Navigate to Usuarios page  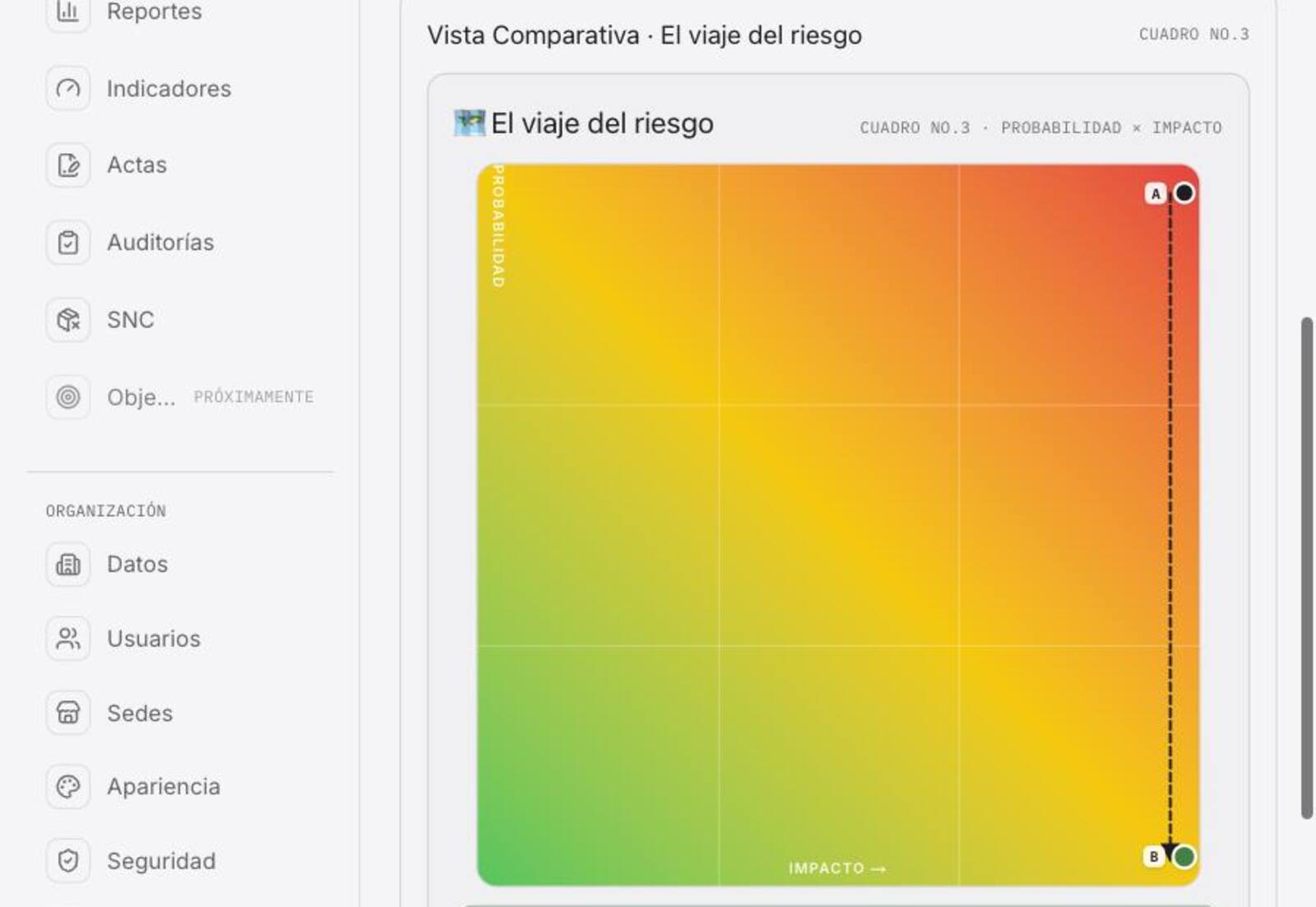[154, 638]
